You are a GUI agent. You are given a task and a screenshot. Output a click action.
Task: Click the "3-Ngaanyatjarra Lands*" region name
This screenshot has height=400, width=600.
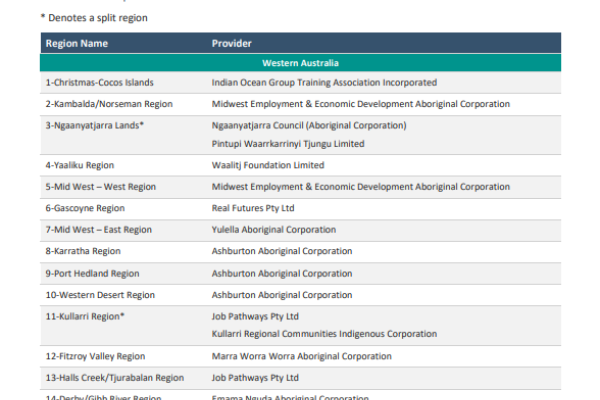pyautogui.click(x=95, y=126)
